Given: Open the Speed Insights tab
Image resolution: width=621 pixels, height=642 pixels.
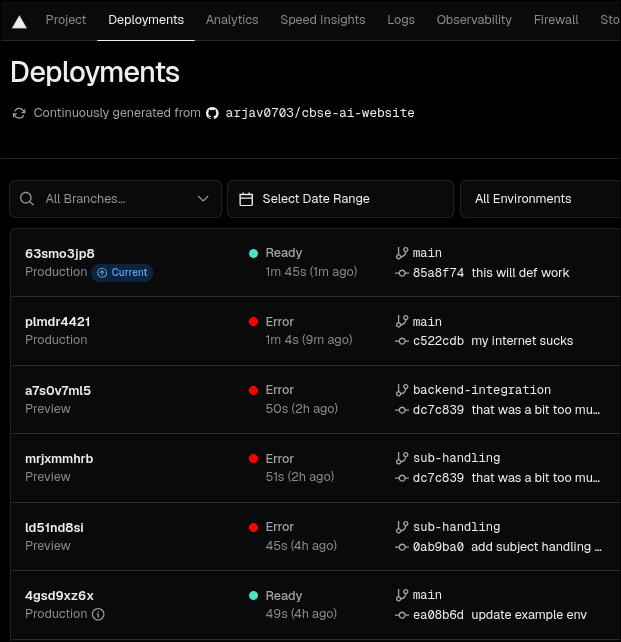Looking at the screenshot, I should 322,20.
